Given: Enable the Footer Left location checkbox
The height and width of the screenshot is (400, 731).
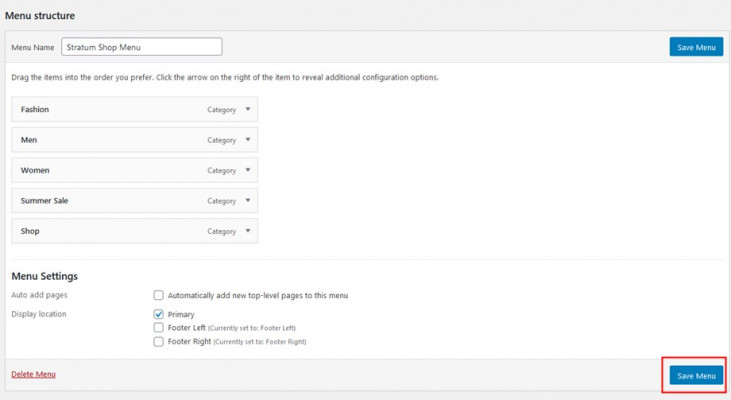Looking at the screenshot, I should [x=159, y=327].
